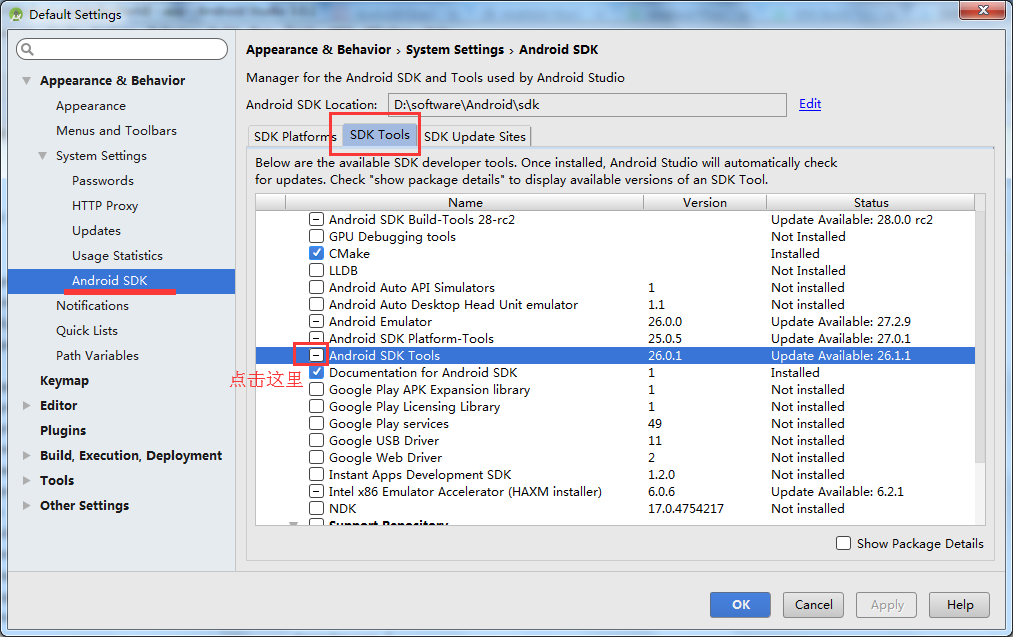Open Path Variables settings

(98, 355)
